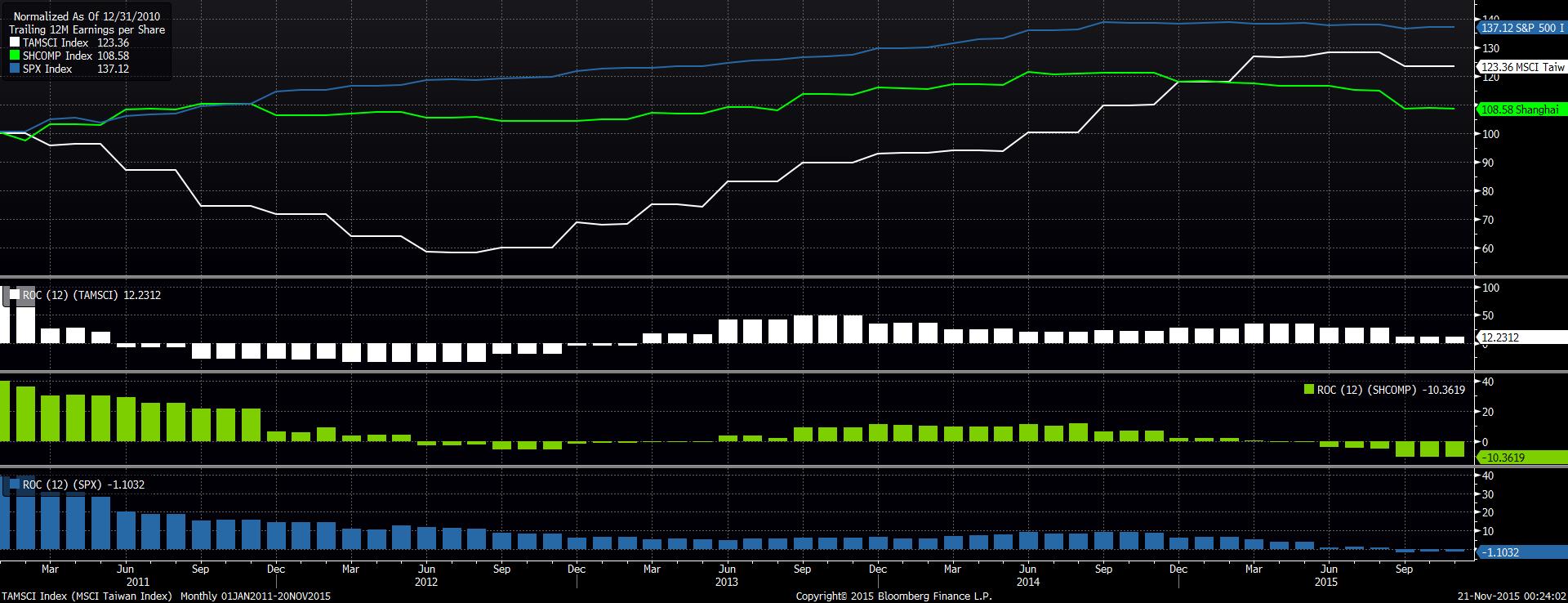Click blue square beside ROC (12) (SPX)
1568x603 pixels.
[15, 485]
